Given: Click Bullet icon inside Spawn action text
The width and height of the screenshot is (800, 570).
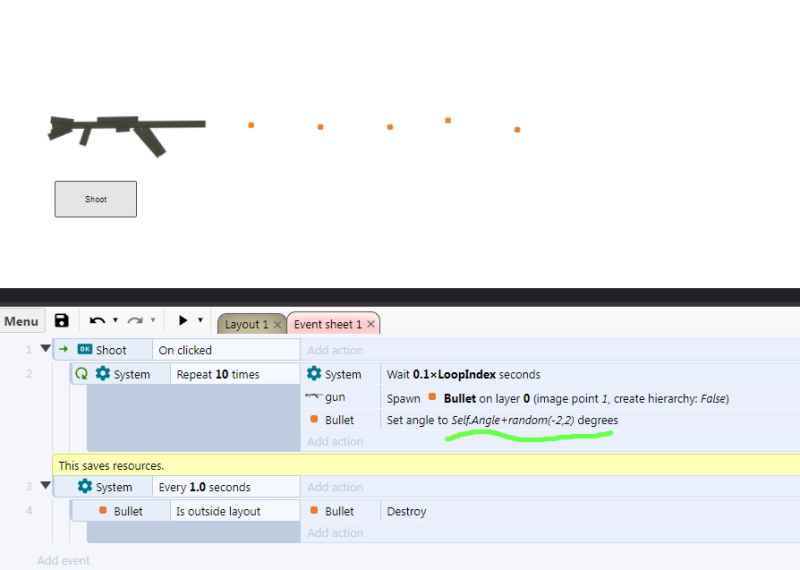Looking at the screenshot, I should [432, 396].
